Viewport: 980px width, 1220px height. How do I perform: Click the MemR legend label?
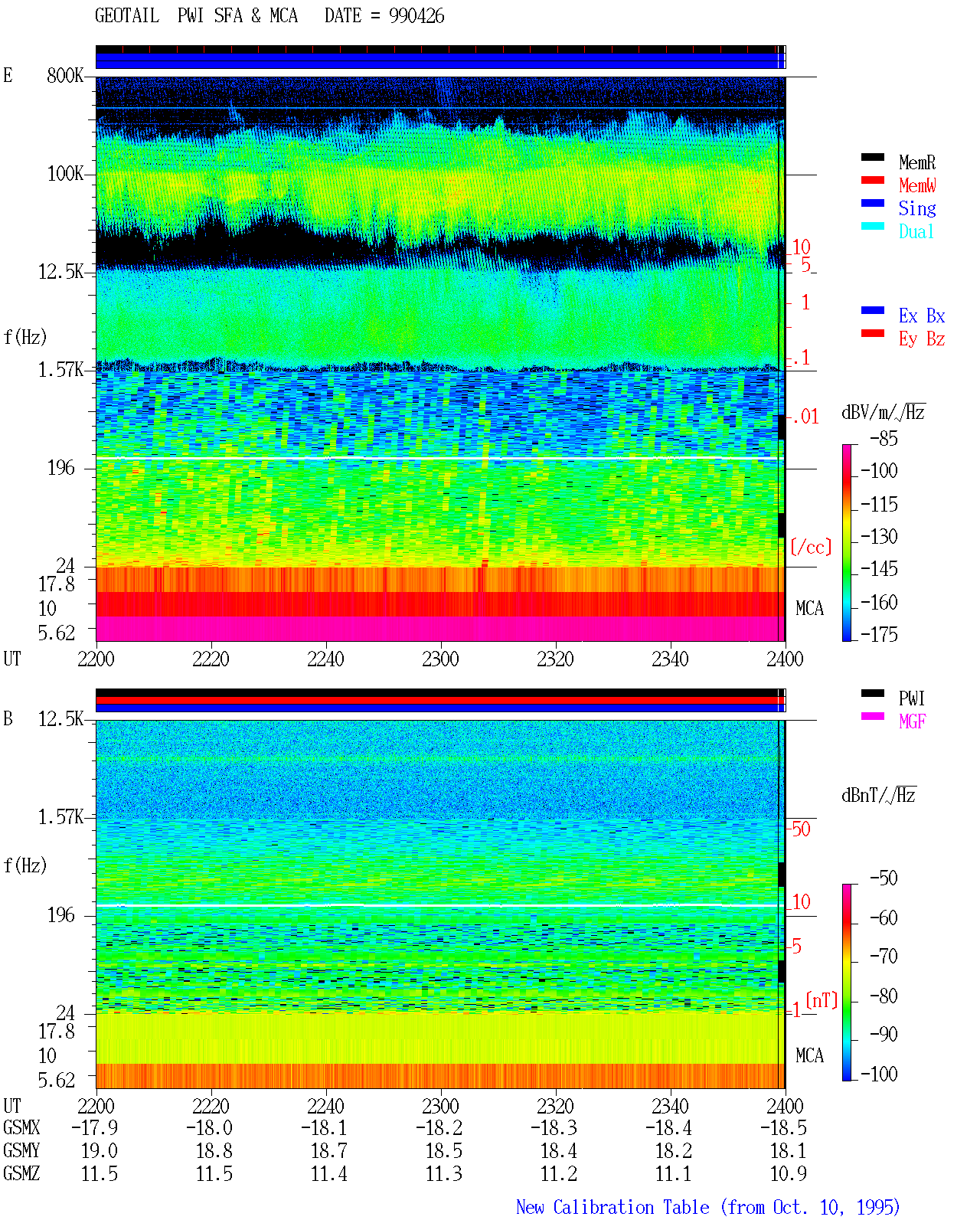[x=917, y=162]
